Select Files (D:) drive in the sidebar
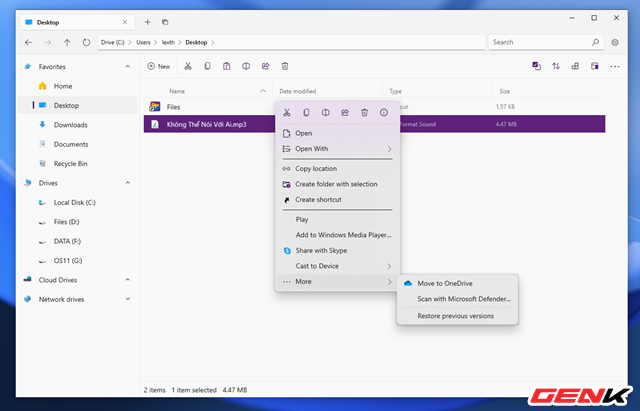 point(78,222)
